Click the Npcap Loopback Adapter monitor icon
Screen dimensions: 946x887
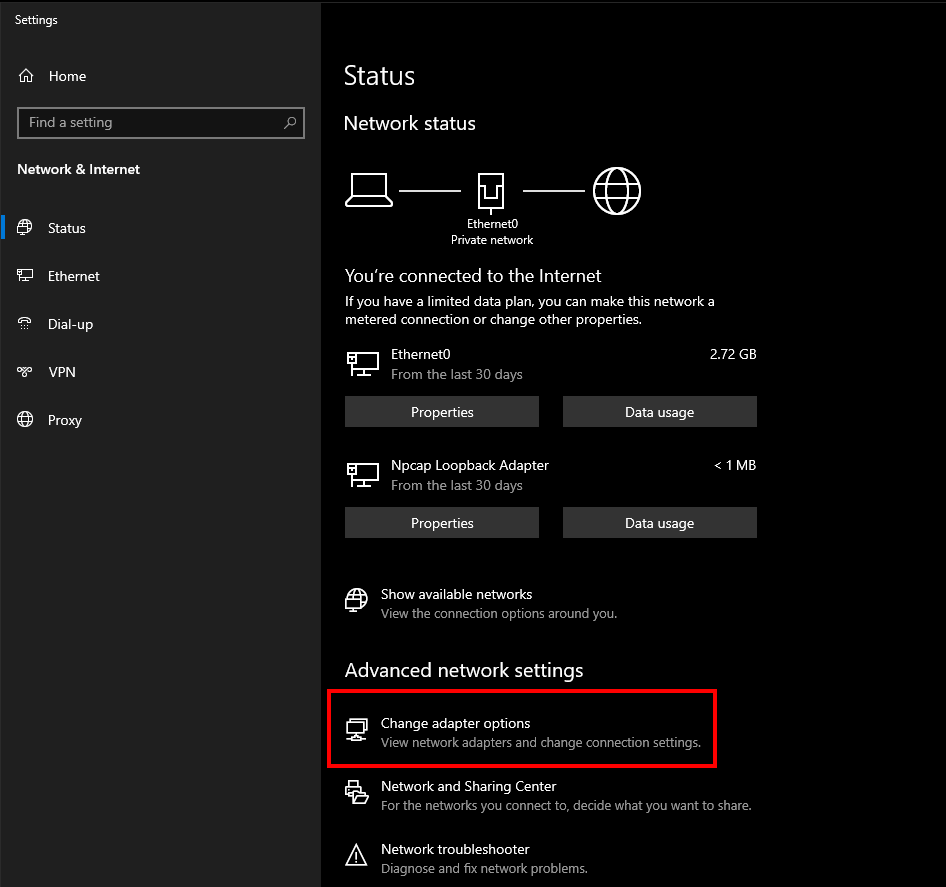coord(363,475)
